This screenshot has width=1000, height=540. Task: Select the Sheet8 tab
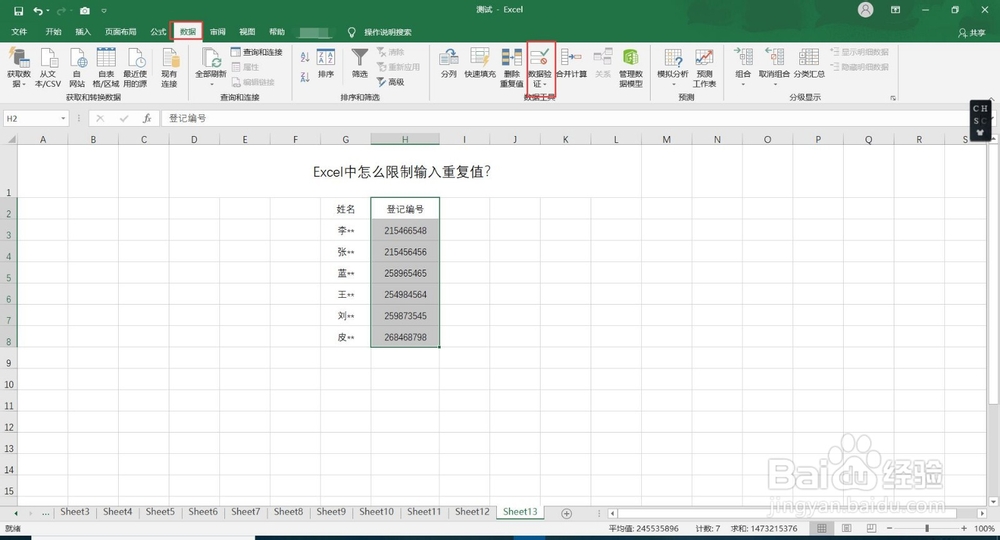click(x=288, y=512)
